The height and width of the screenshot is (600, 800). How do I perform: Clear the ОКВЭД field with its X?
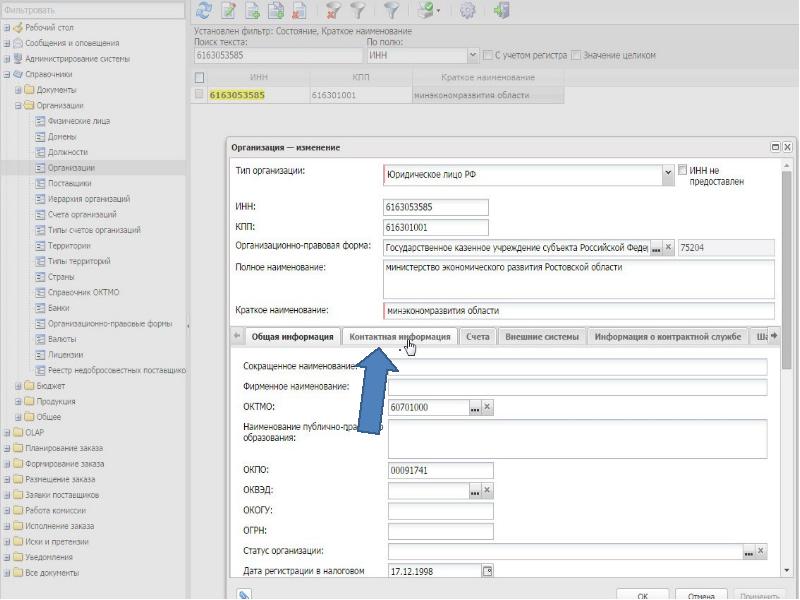(x=487, y=490)
